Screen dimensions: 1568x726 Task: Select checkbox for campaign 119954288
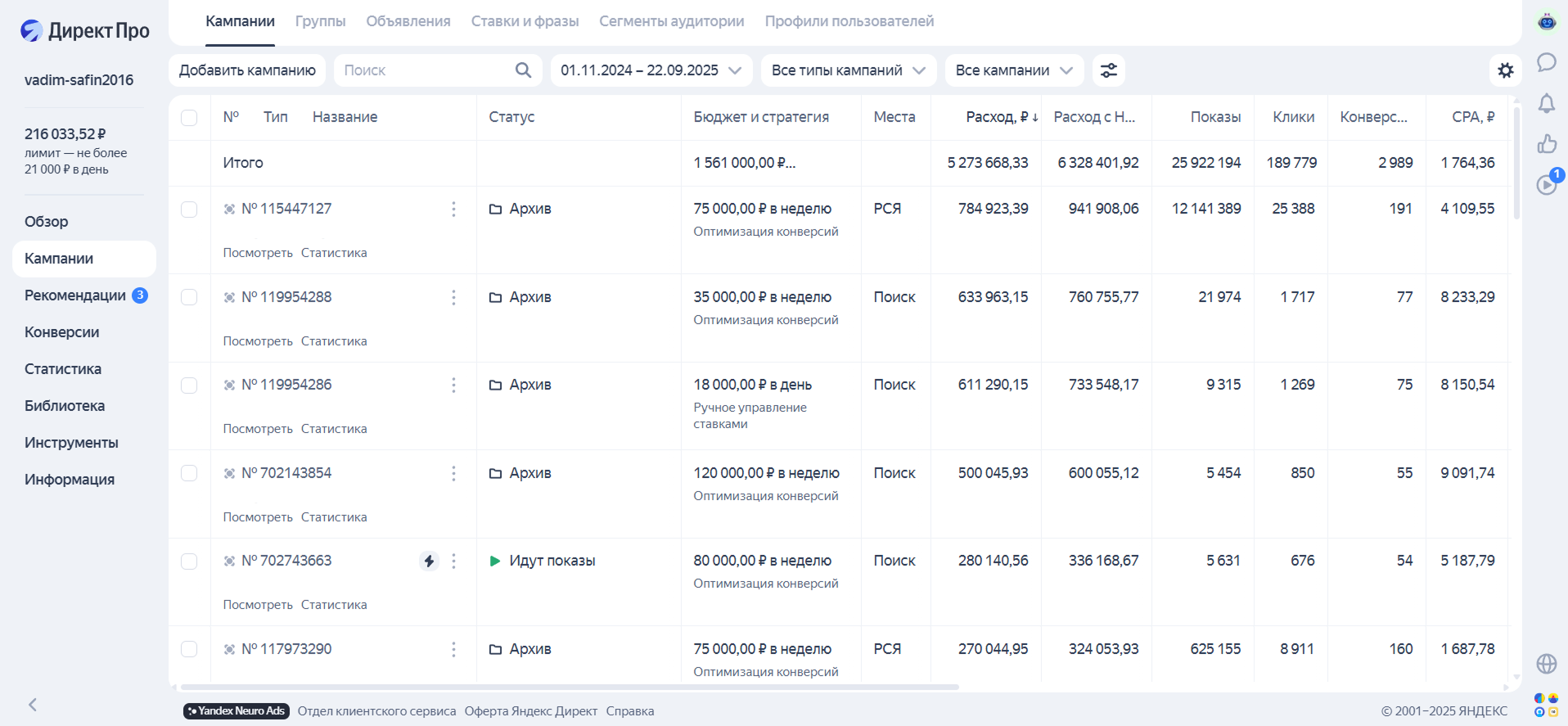(x=189, y=297)
